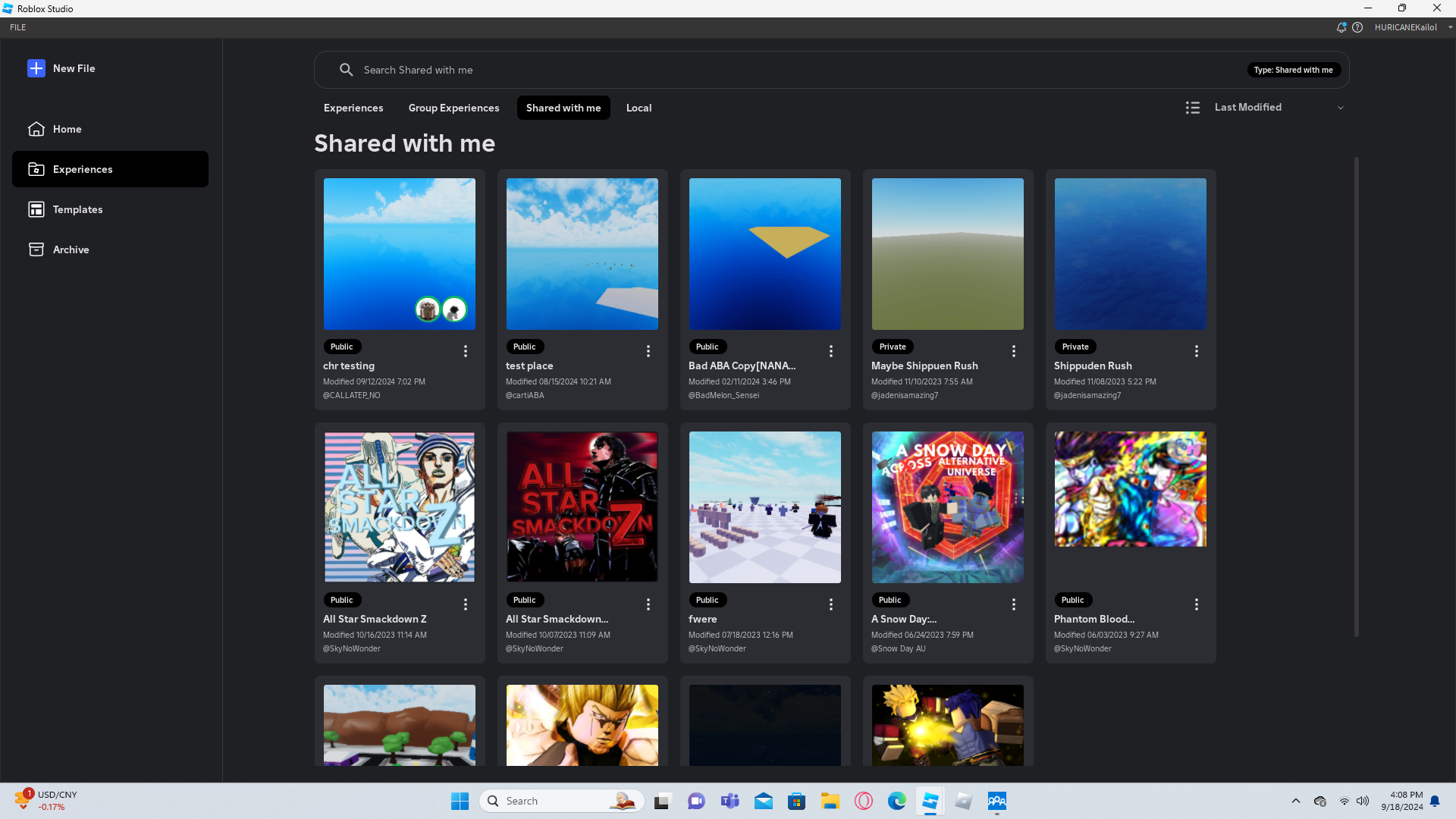This screenshot has width=1456, height=819.
Task: Click the notifications bell icon
Action: [1341, 27]
